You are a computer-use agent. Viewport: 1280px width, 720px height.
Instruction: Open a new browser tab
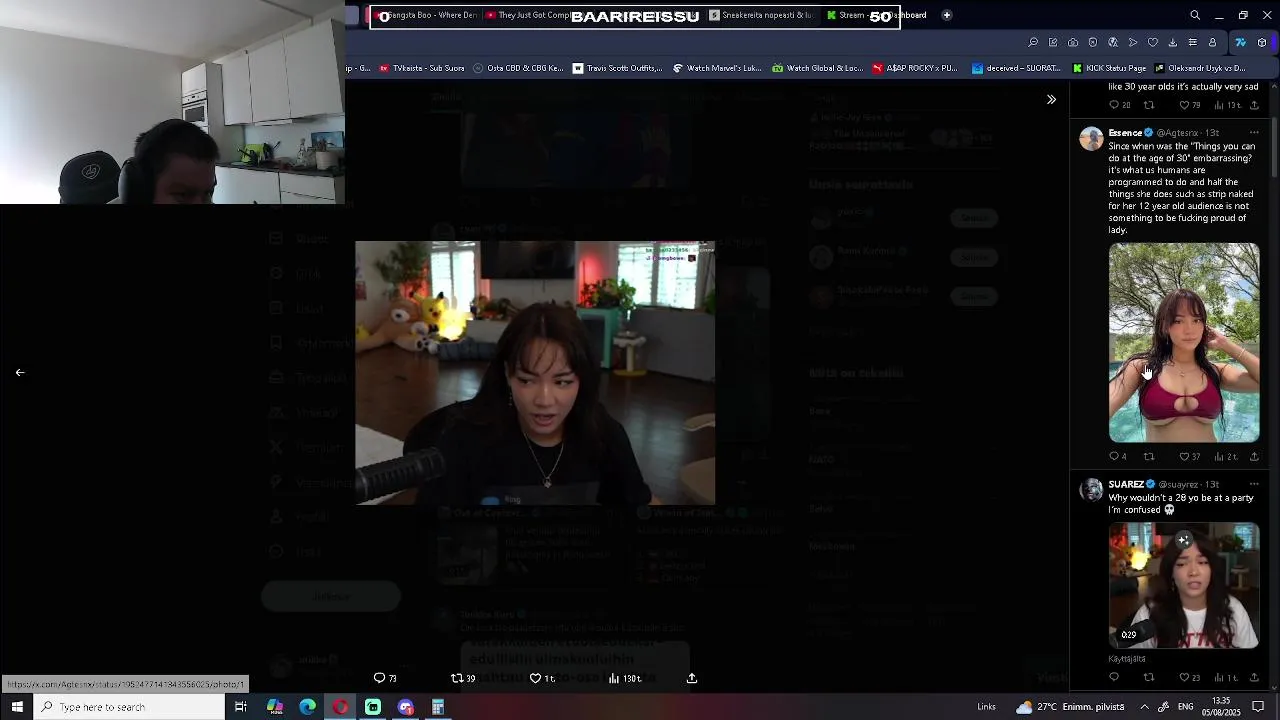946,15
